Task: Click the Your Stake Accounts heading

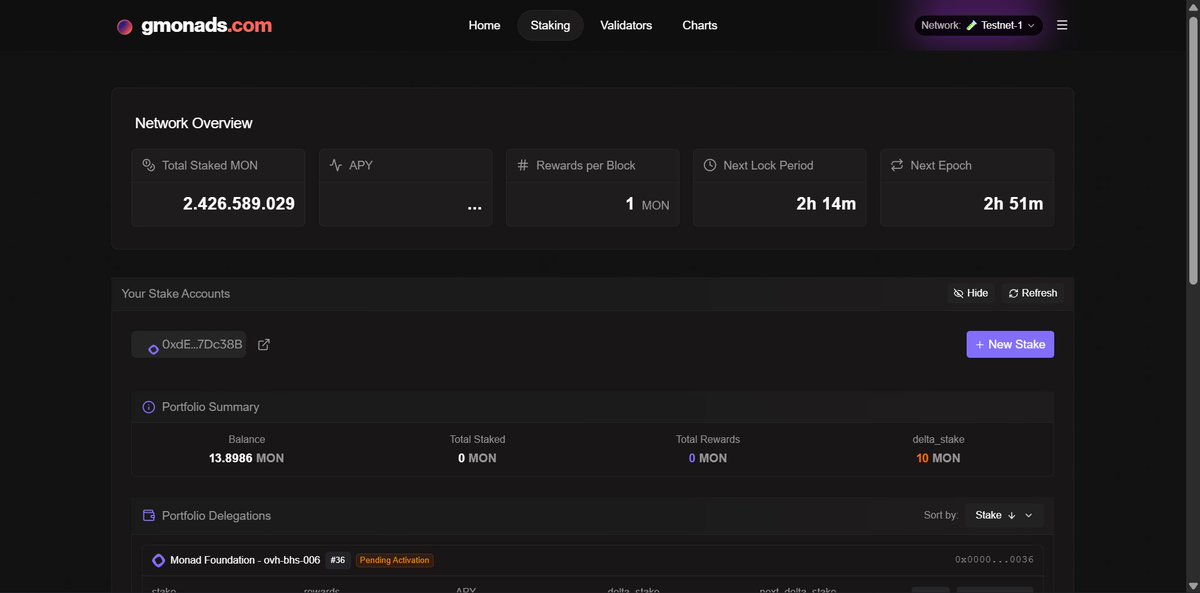Action: [176, 293]
